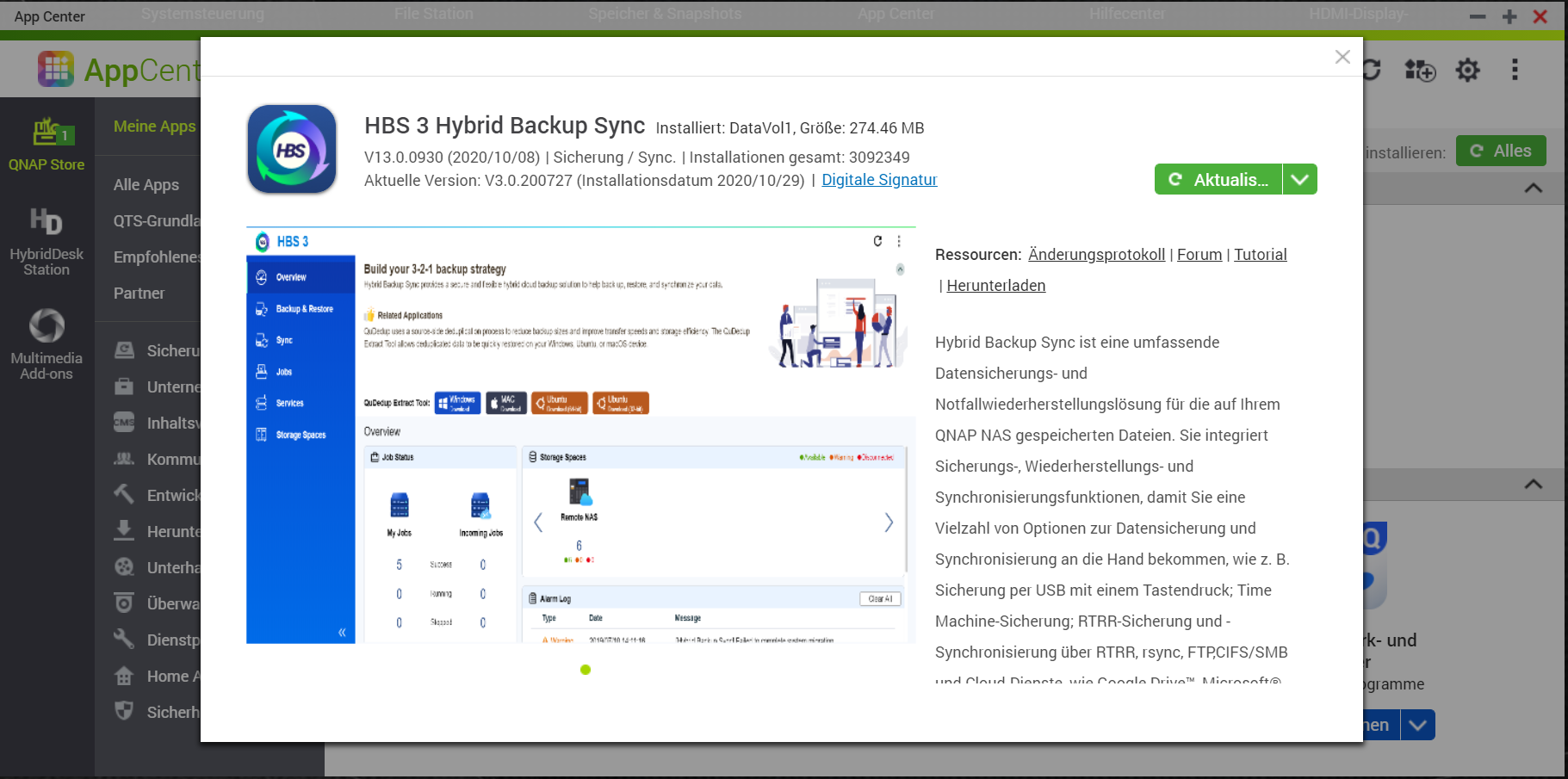Select the green screenshot pagination dot
This screenshot has height=779, width=1568.
(x=586, y=670)
